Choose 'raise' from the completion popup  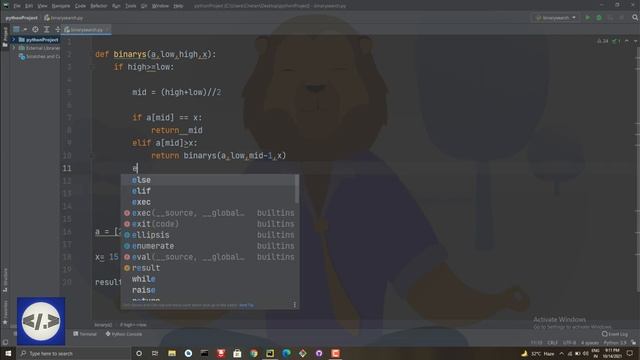pos(210,290)
